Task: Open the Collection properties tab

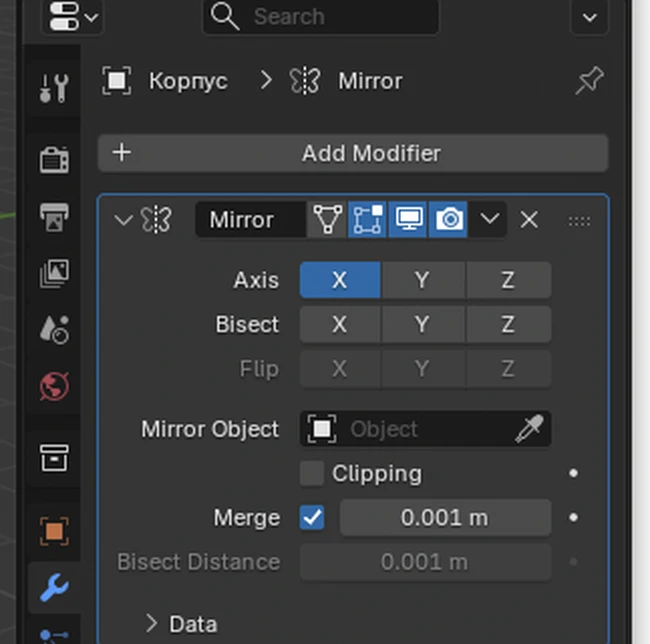Action: click(x=54, y=458)
